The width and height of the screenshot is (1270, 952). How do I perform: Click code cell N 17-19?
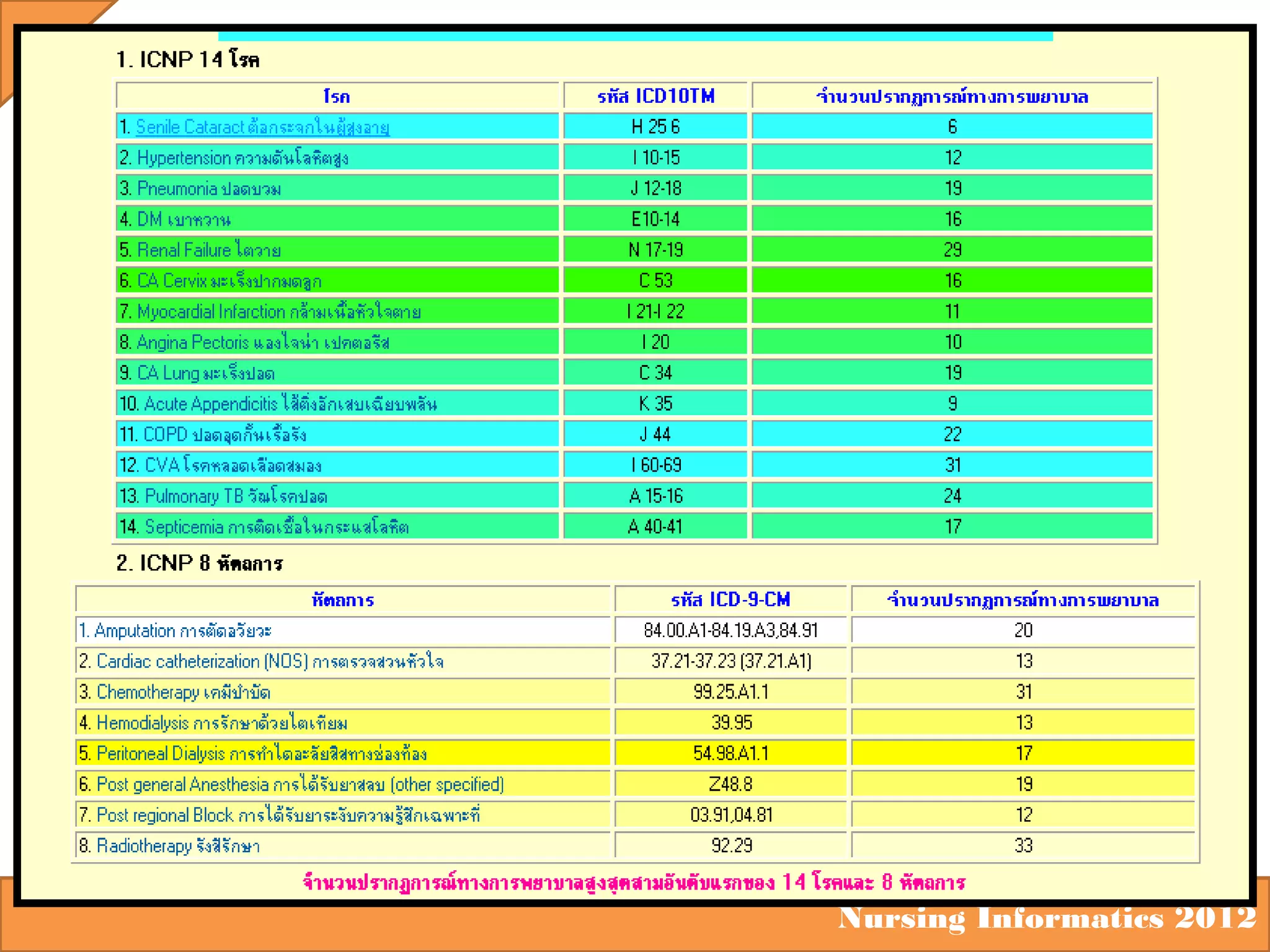[655, 250]
